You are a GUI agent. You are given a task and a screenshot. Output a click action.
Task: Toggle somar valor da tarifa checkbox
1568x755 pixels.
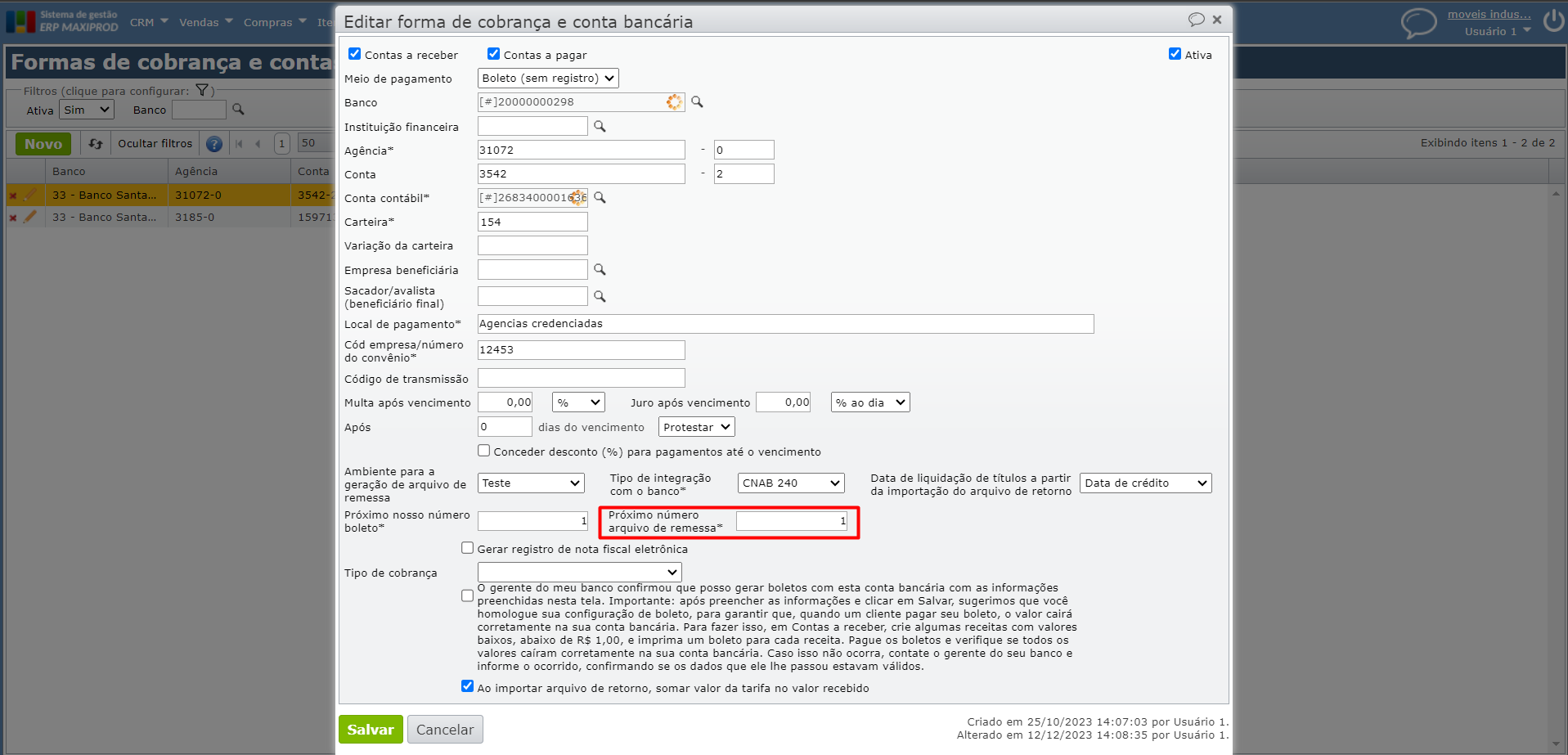(468, 686)
